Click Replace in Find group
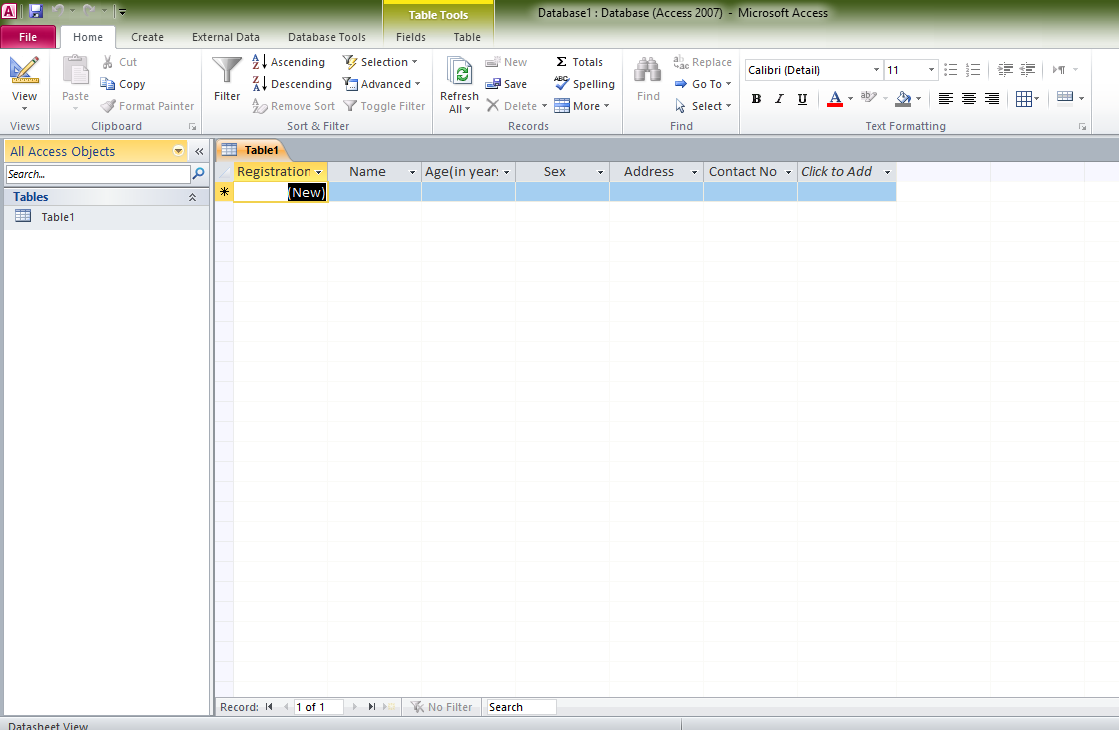The height and width of the screenshot is (730, 1119). coord(702,62)
